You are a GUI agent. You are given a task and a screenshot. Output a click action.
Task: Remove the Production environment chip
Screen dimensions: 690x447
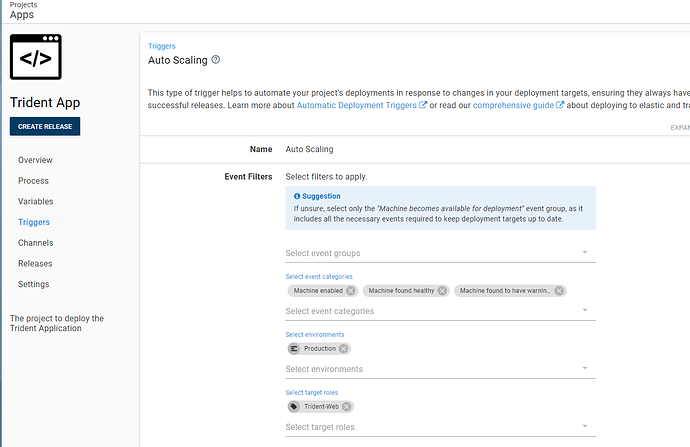pyautogui.click(x=343, y=349)
